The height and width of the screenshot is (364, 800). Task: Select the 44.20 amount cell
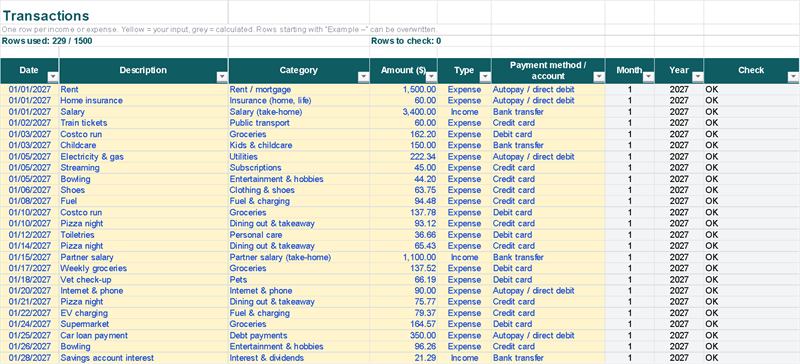404,179
